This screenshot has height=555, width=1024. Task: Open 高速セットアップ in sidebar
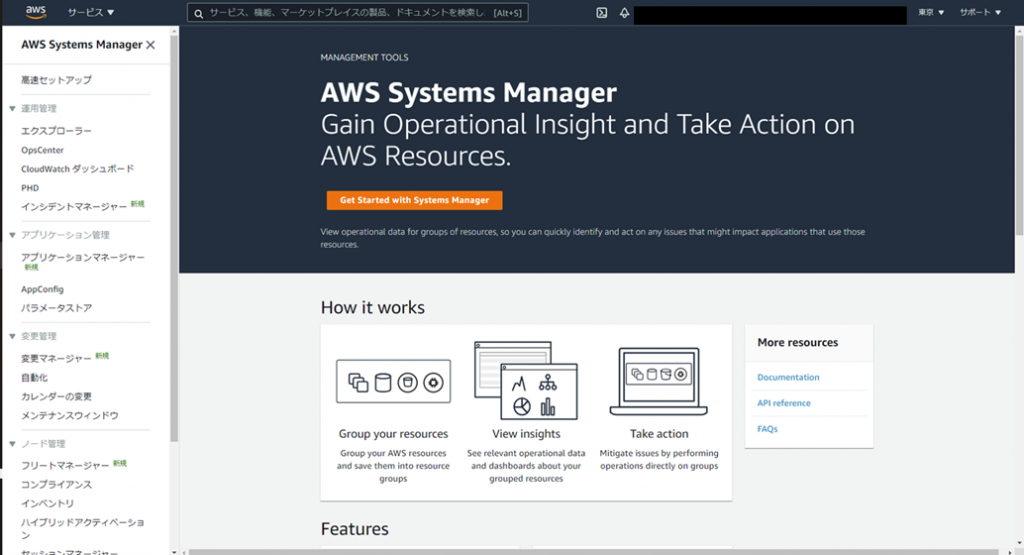56,80
